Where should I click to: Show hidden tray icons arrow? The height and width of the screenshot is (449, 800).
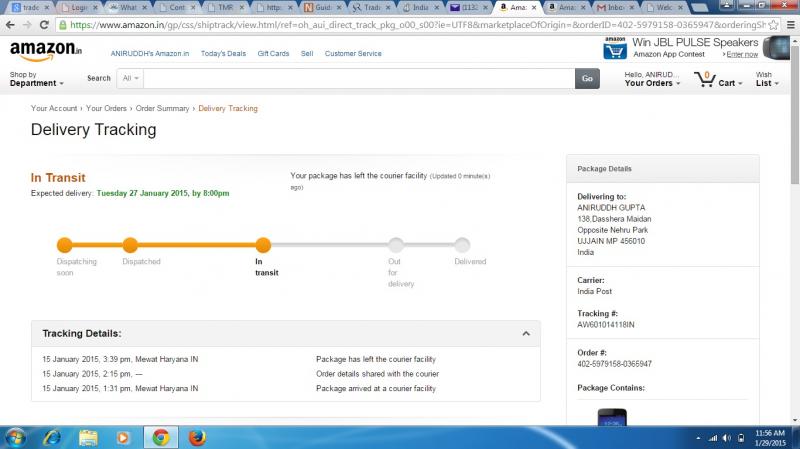click(698, 438)
